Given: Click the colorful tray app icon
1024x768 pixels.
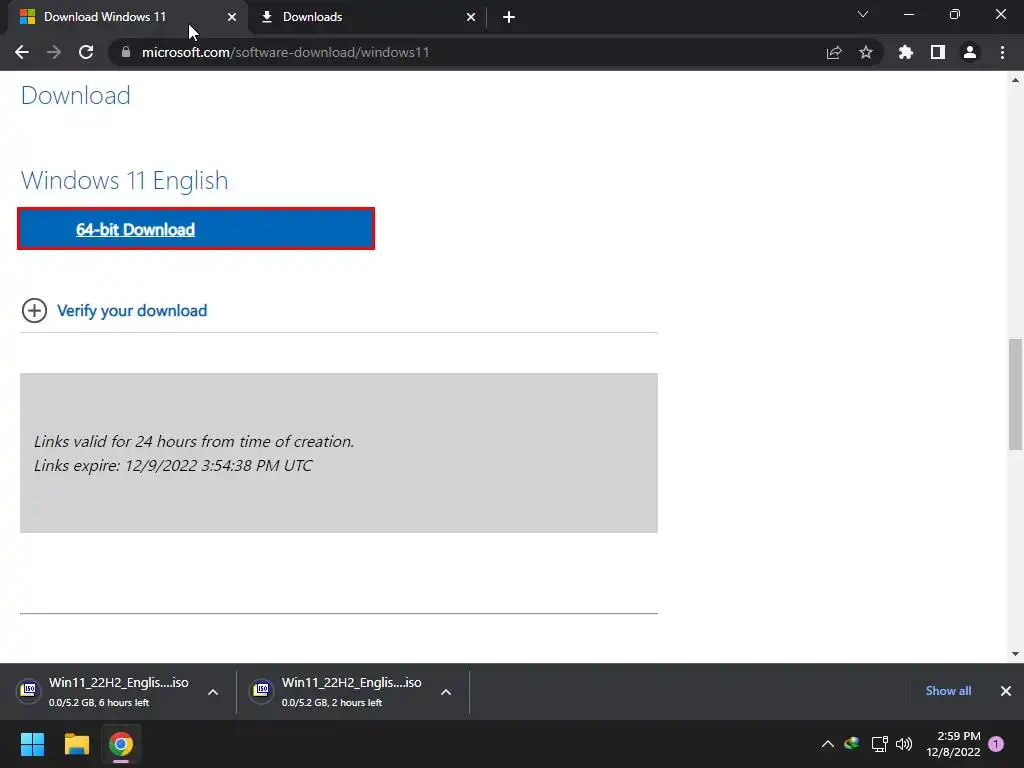Looking at the screenshot, I should [852, 743].
